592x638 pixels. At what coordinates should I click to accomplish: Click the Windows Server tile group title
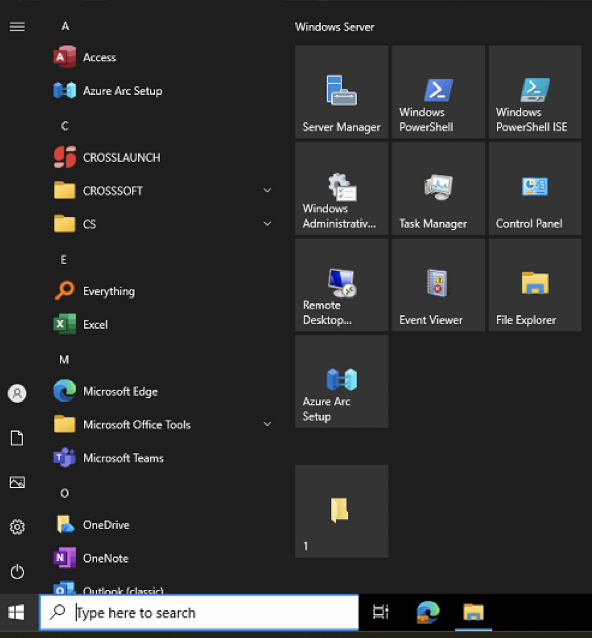pos(334,27)
